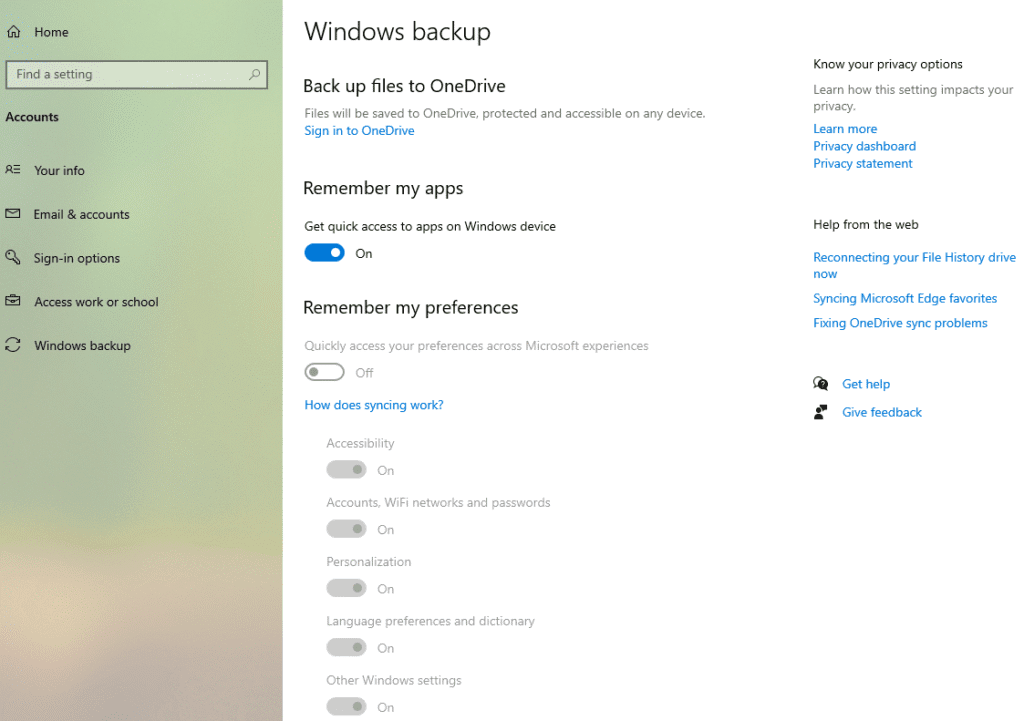Open the Sign in to OneDrive link
1024x721 pixels.
point(358,130)
